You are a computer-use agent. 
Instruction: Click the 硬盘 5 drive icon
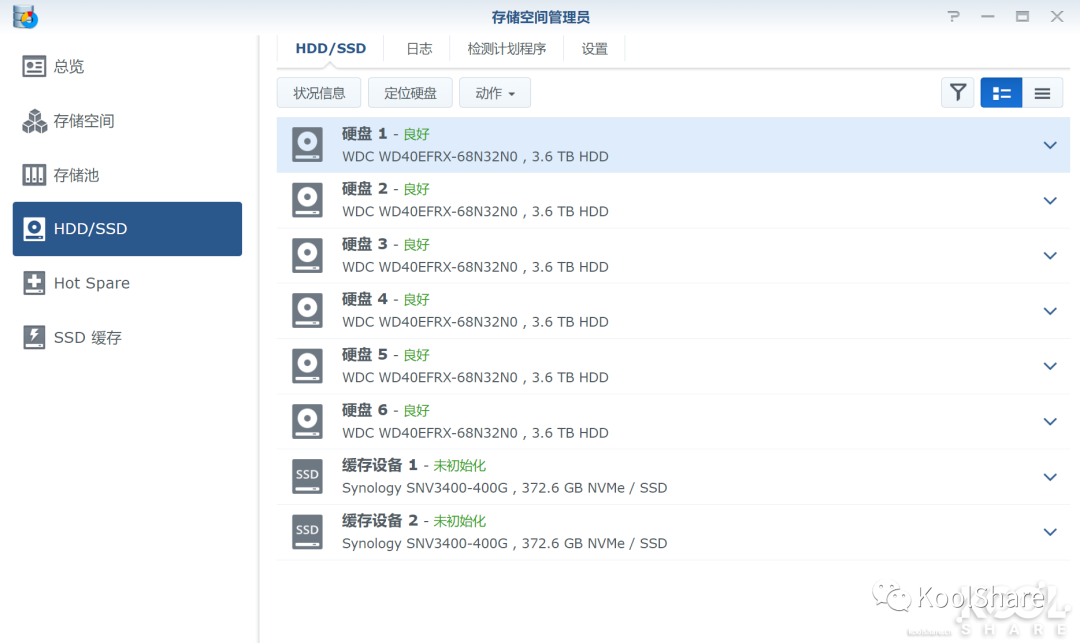[307, 366]
